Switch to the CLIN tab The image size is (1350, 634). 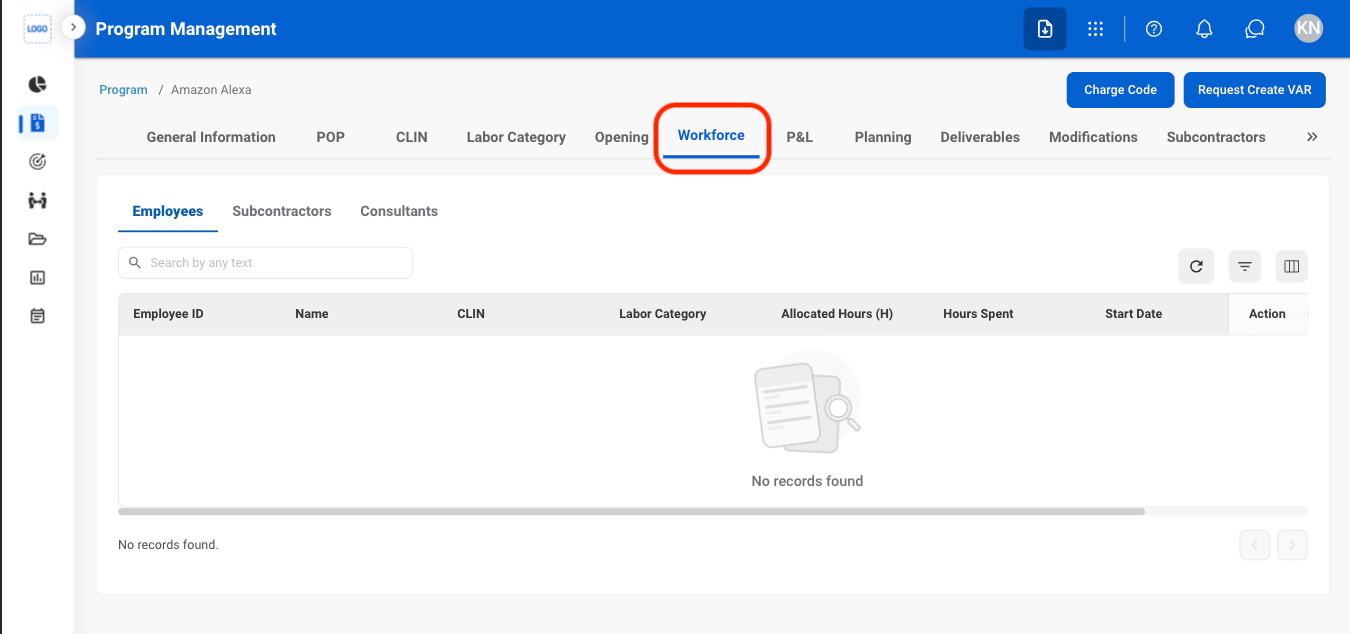(x=412, y=137)
